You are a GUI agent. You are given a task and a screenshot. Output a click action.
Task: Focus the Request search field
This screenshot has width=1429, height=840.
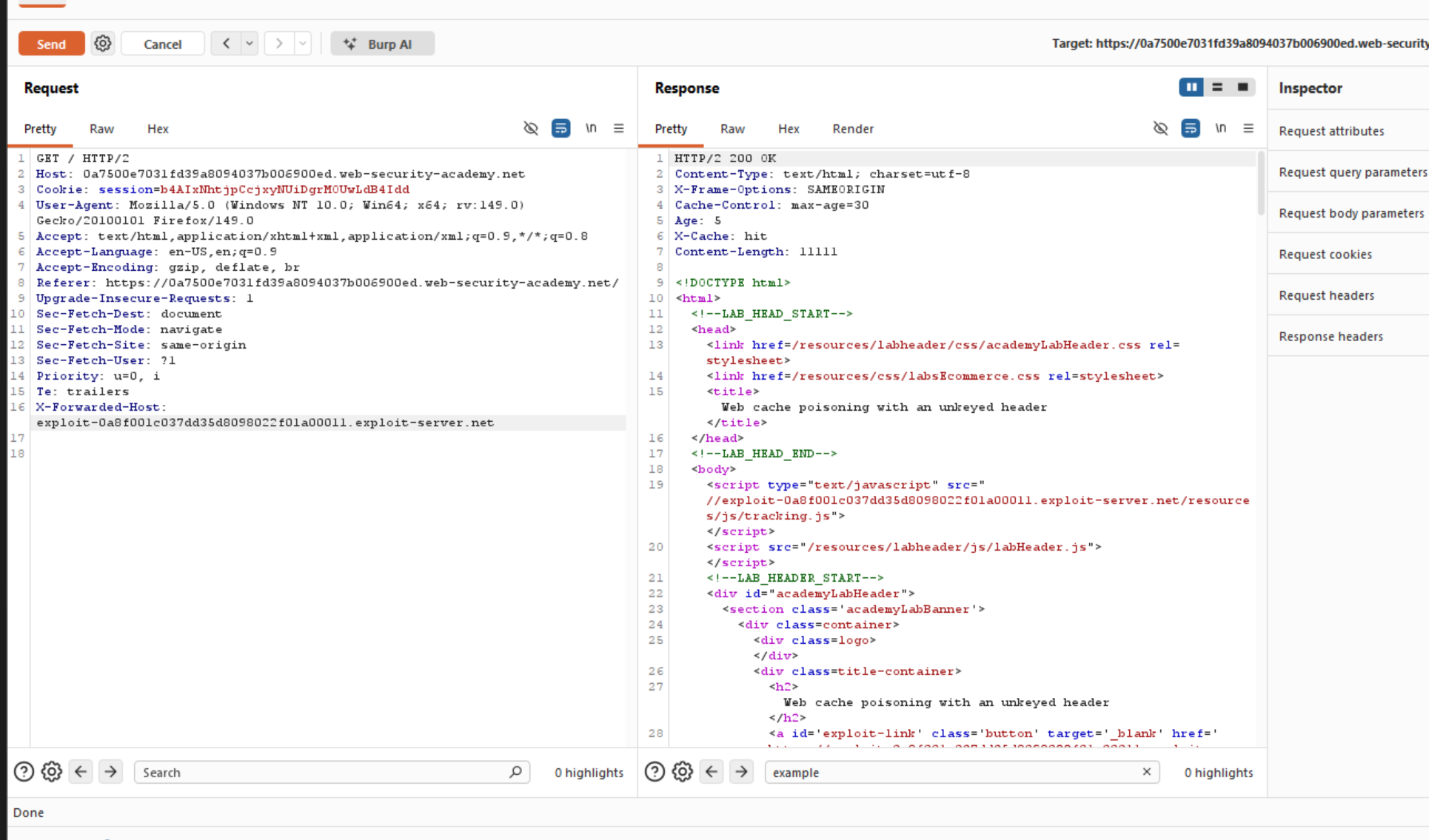click(x=331, y=772)
